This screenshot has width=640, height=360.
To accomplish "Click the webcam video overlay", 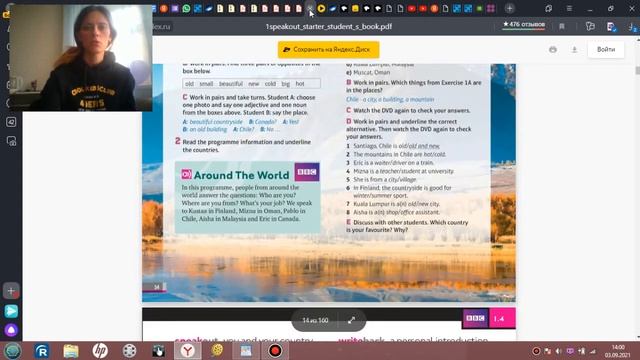I will 81,58.
